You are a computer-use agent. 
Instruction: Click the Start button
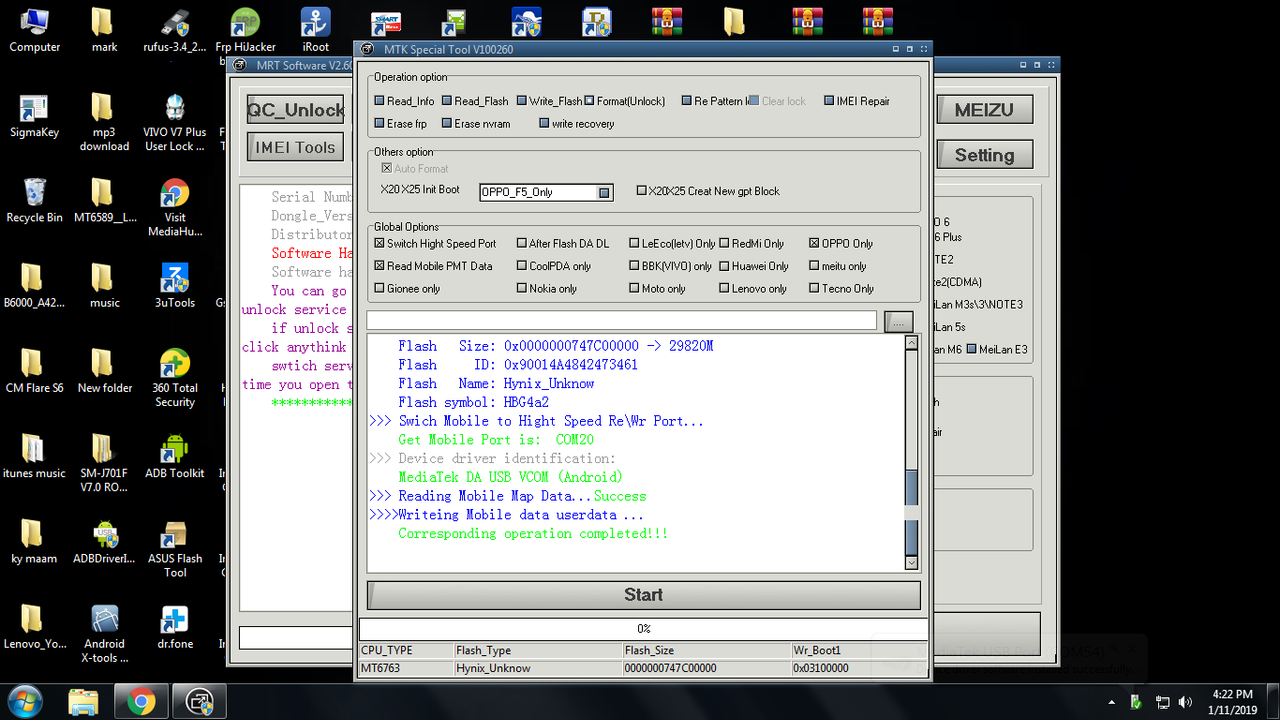click(643, 595)
